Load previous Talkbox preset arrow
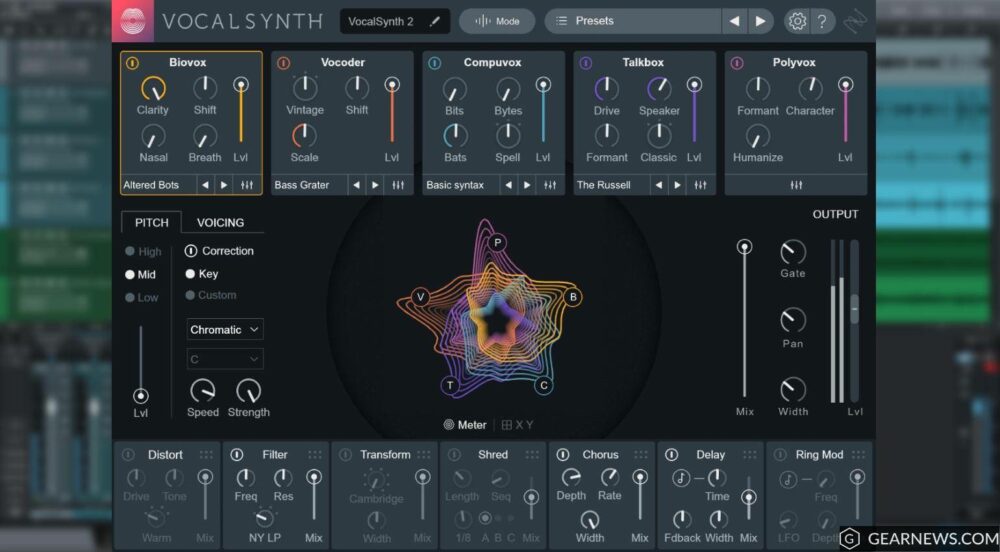The height and width of the screenshot is (552, 1000). pos(658,185)
